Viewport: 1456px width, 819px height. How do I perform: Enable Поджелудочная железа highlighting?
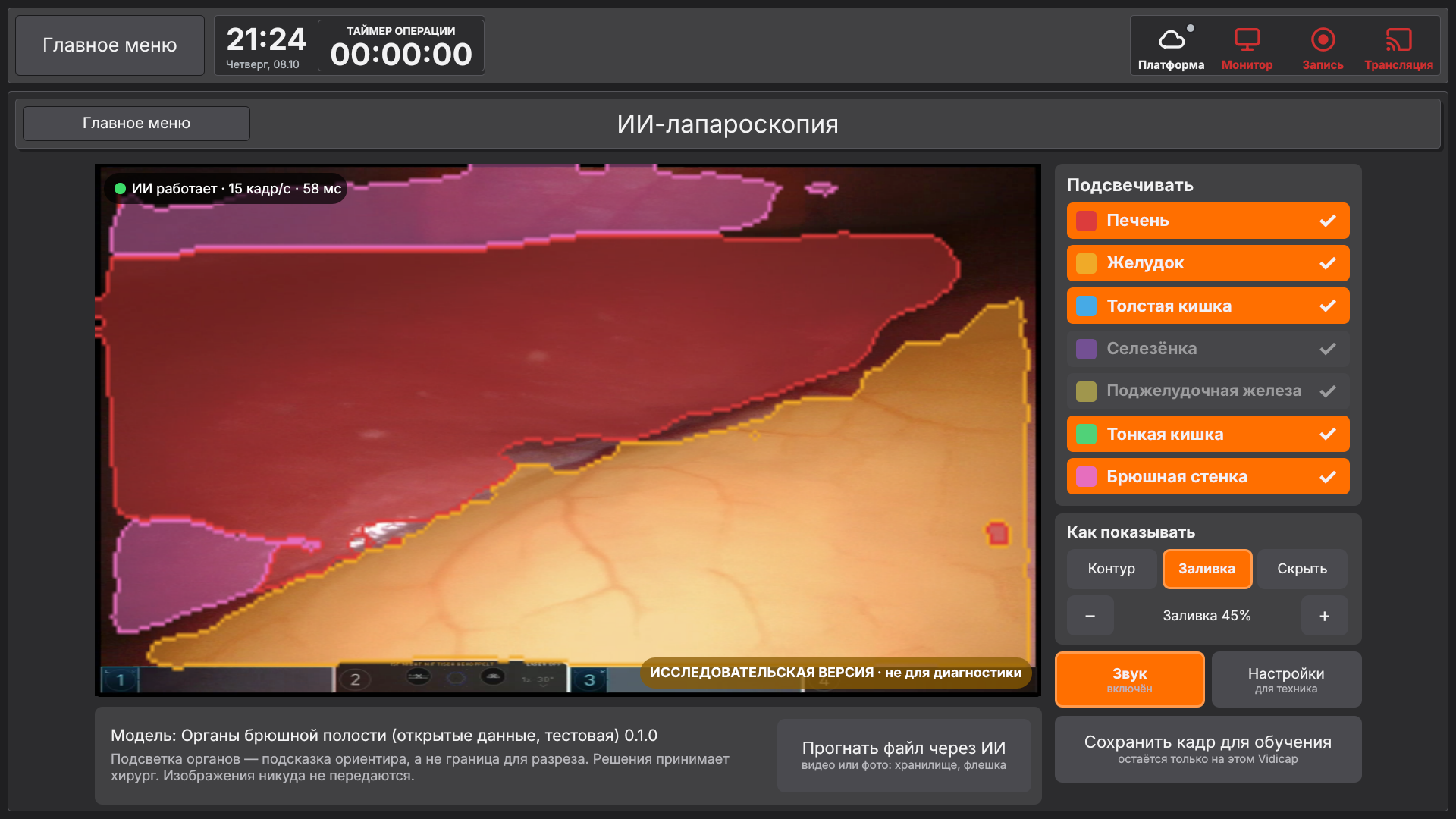click(x=1208, y=391)
